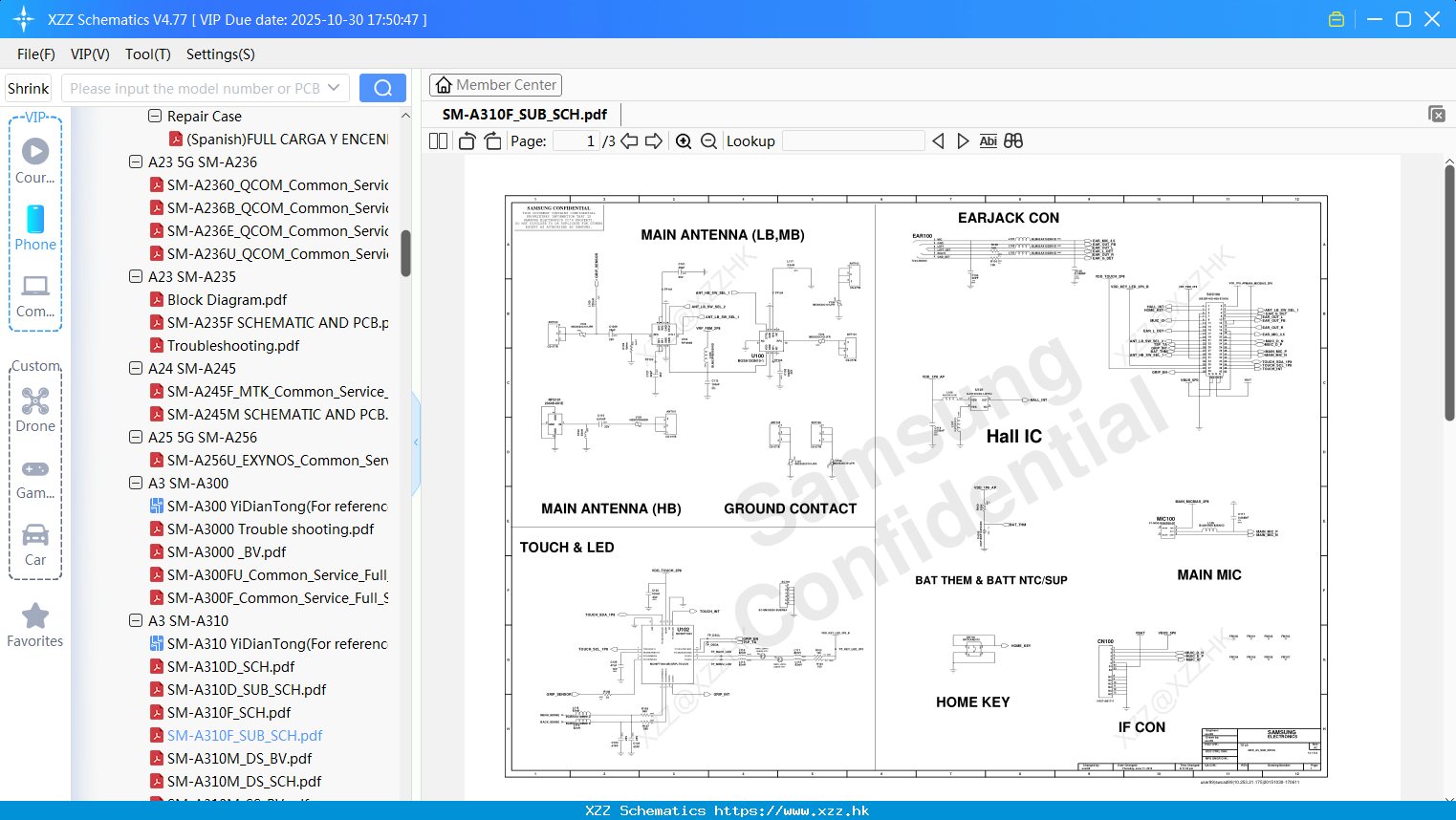Viewport: 1456px width, 820px height.
Task: Go to next page arrow
Action: 654,140
